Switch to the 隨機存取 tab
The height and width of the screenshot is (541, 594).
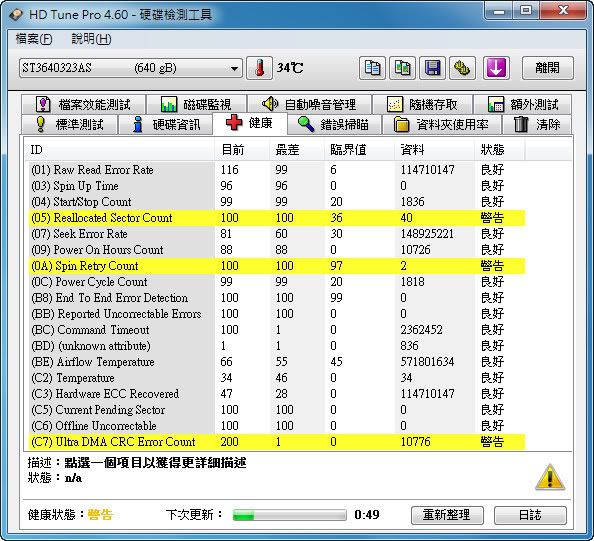click(x=422, y=104)
